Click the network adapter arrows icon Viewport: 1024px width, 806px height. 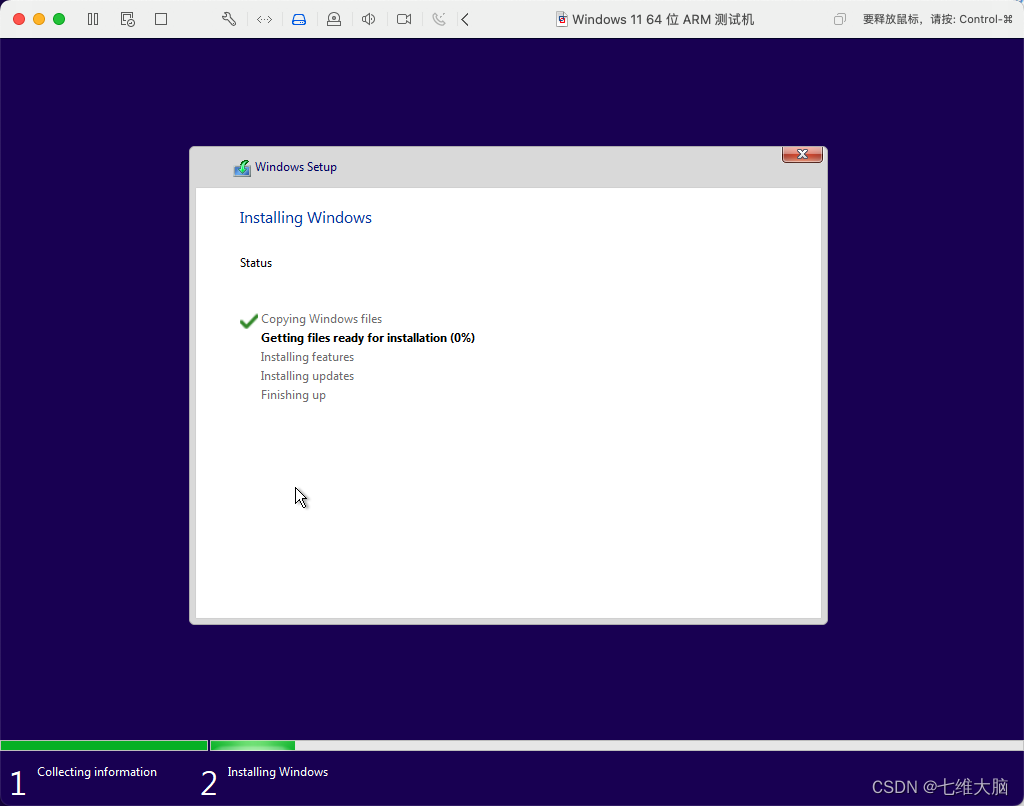click(x=264, y=19)
